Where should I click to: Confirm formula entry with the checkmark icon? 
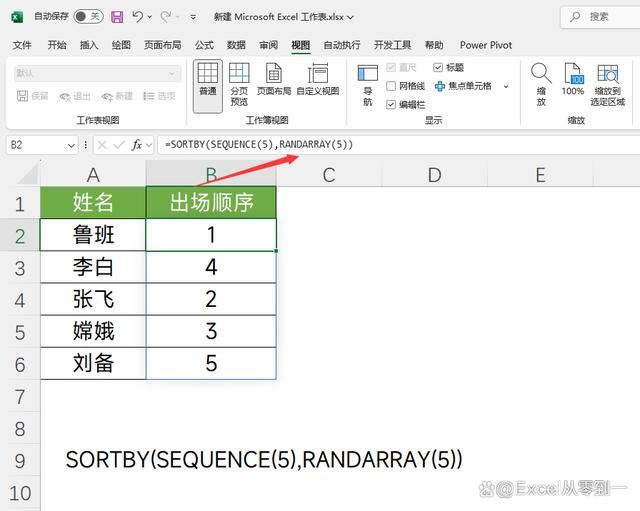(119, 145)
